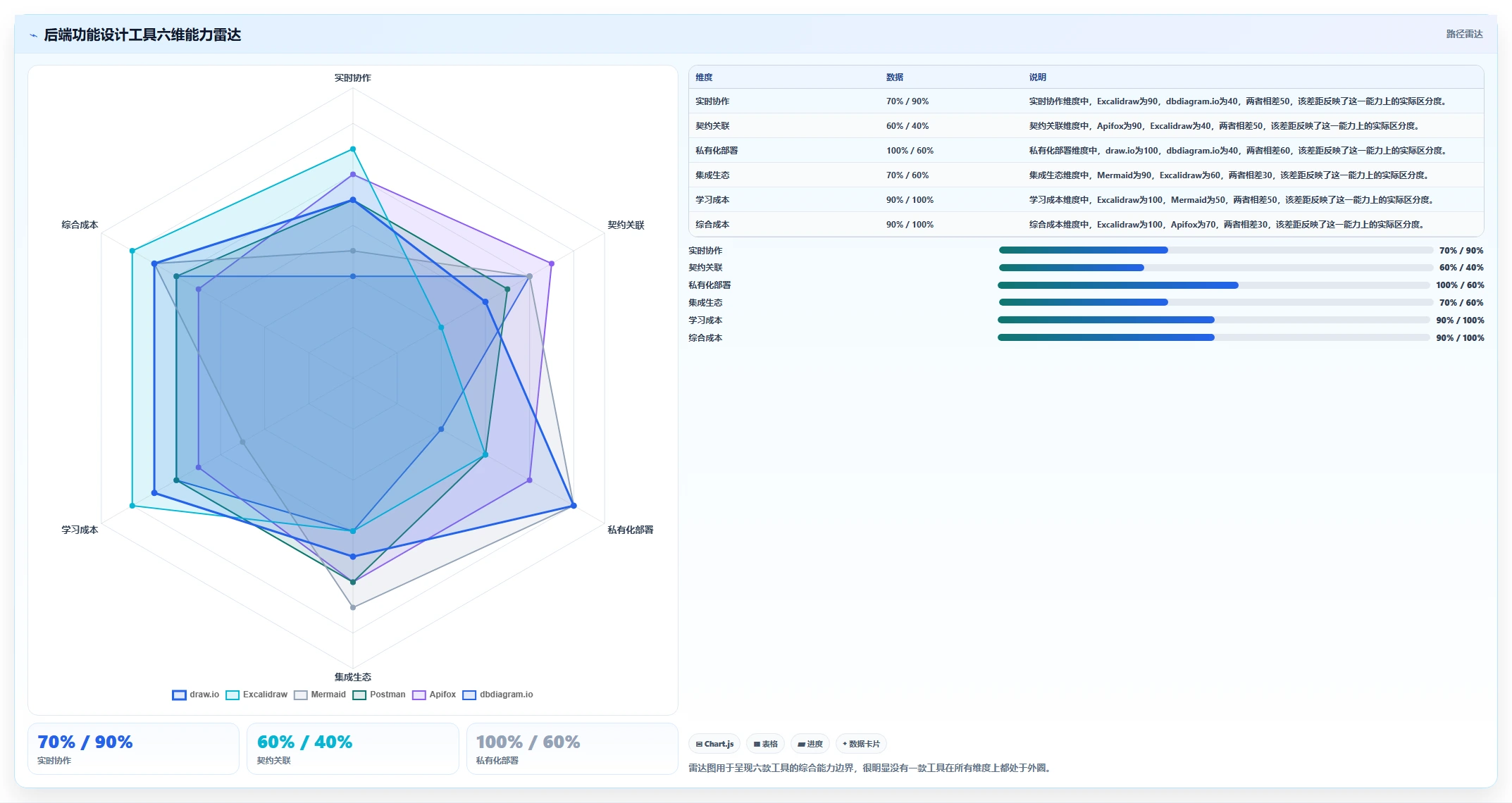Viewport: 1512px width, 803px height.
Task: Click the 综合成本 axis label on radar
Action: coord(80,225)
